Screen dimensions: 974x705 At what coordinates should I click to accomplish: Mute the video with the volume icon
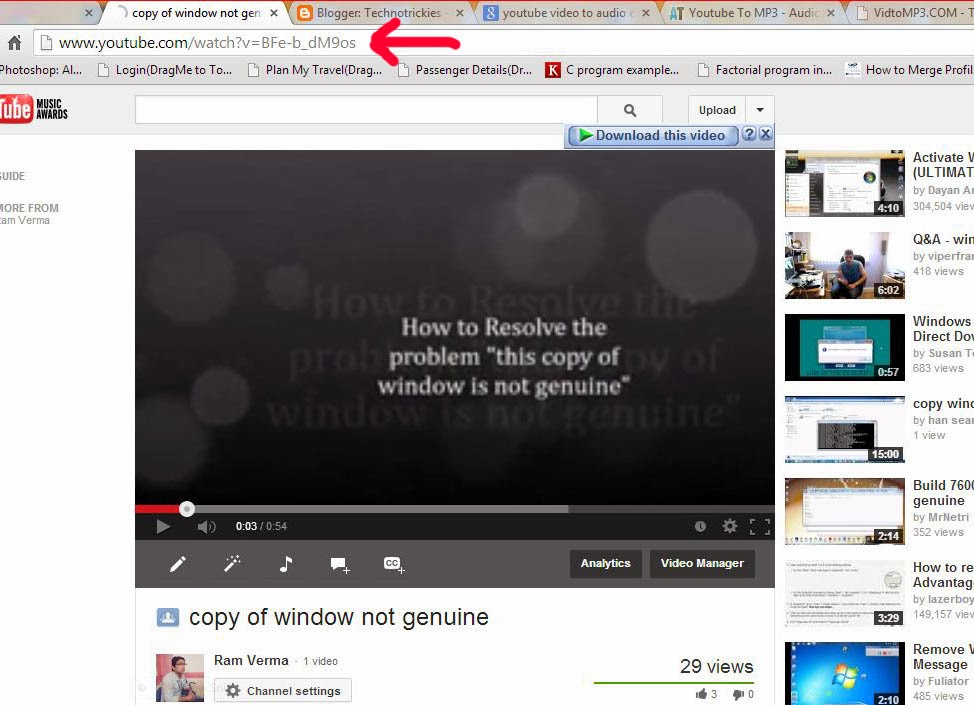(x=207, y=525)
